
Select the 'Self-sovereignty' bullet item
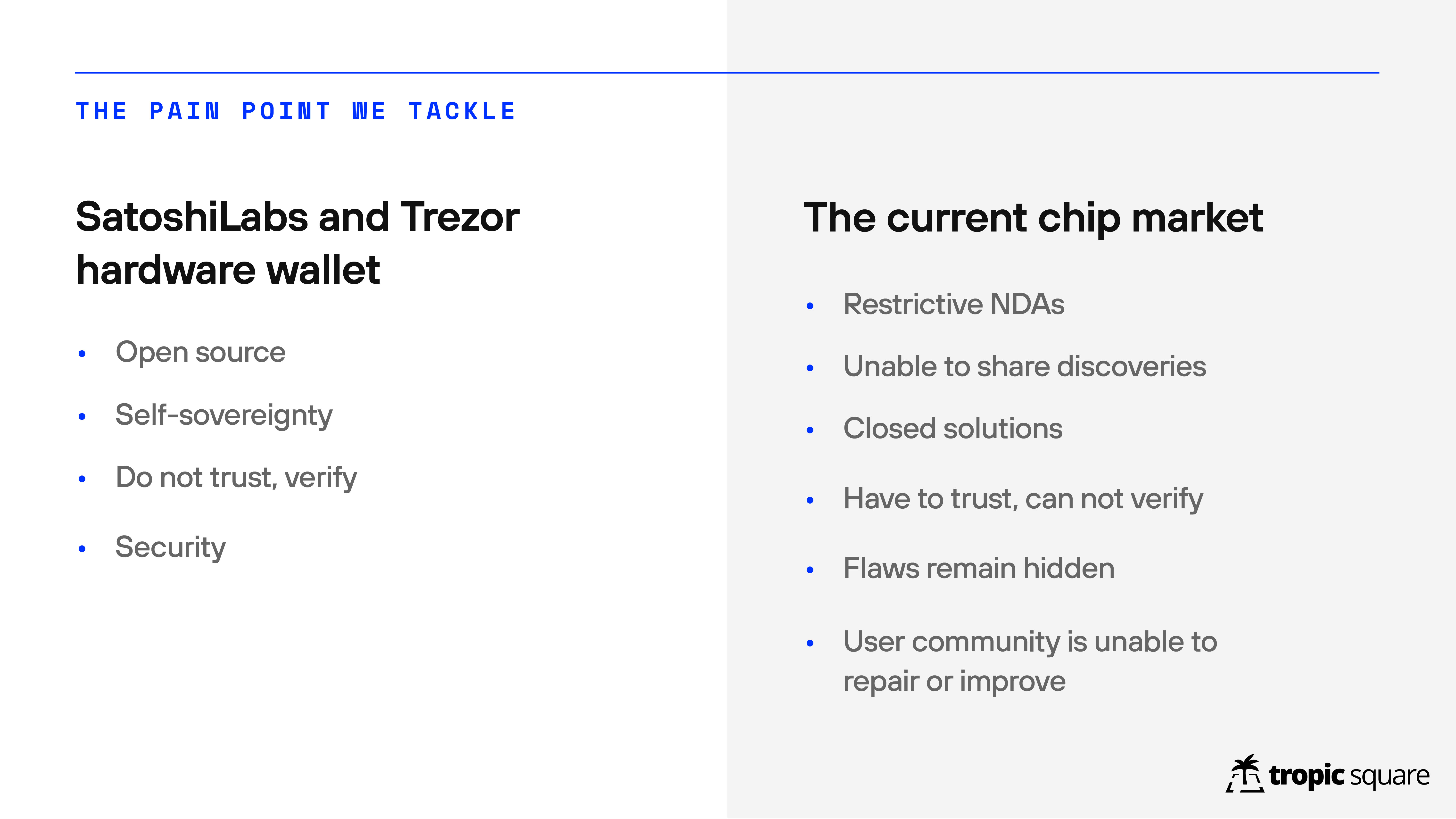point(224,415)
